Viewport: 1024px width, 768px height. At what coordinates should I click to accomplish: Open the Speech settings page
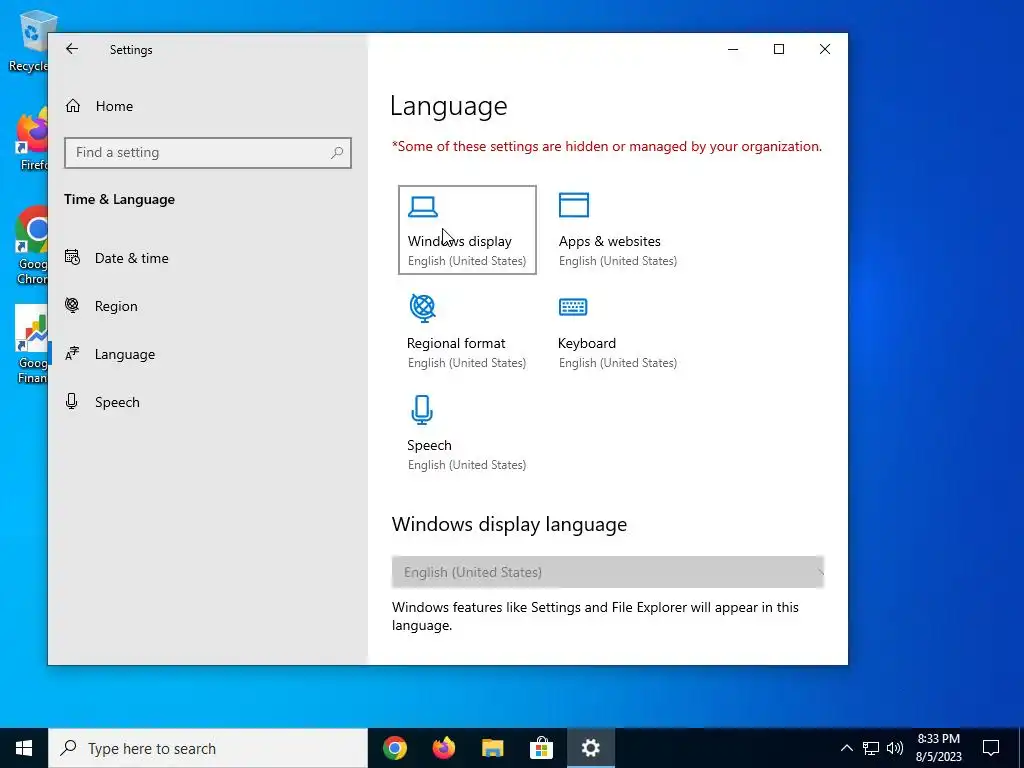coord(117,402)
